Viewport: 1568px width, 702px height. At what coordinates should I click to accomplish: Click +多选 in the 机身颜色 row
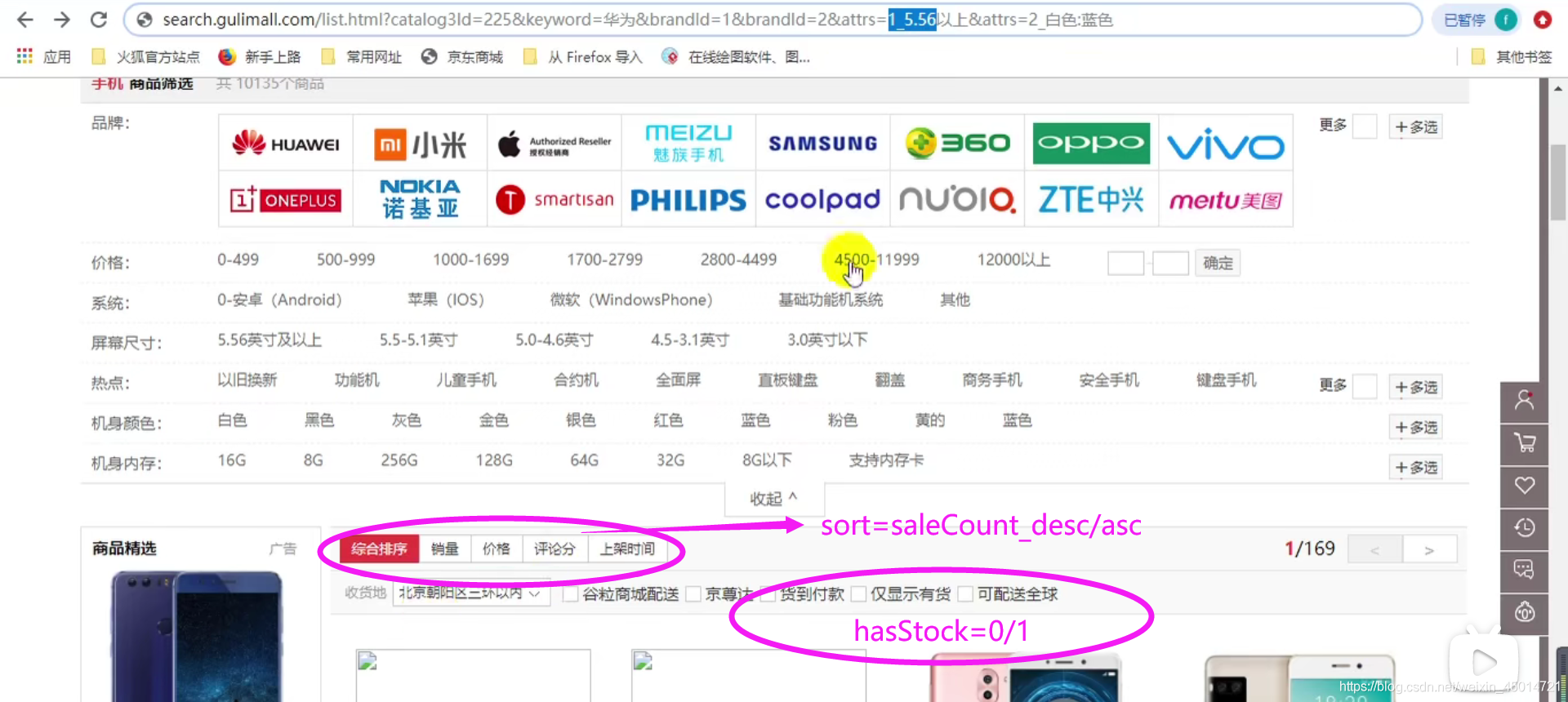1416,427
